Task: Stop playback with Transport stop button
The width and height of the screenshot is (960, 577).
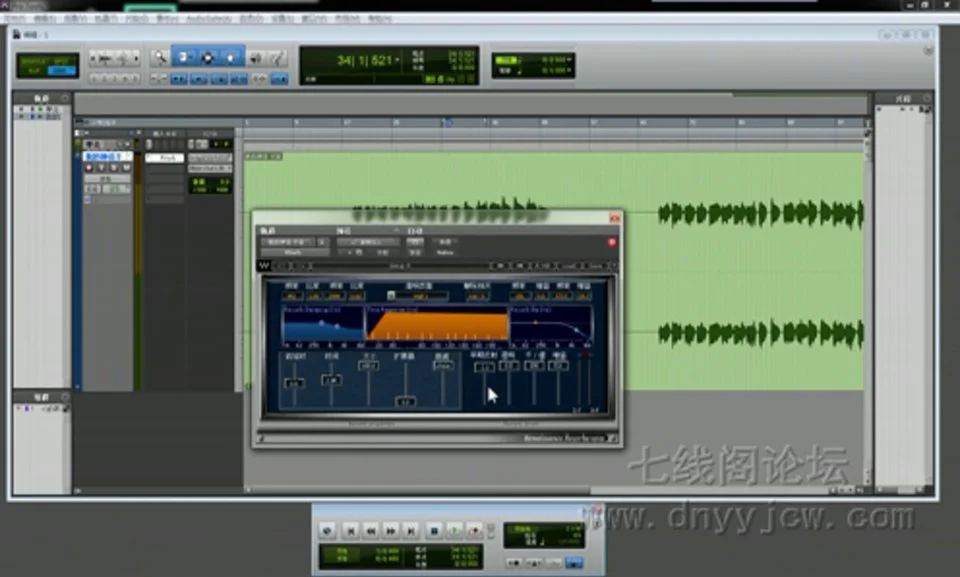Action: (x=434, y=530)
